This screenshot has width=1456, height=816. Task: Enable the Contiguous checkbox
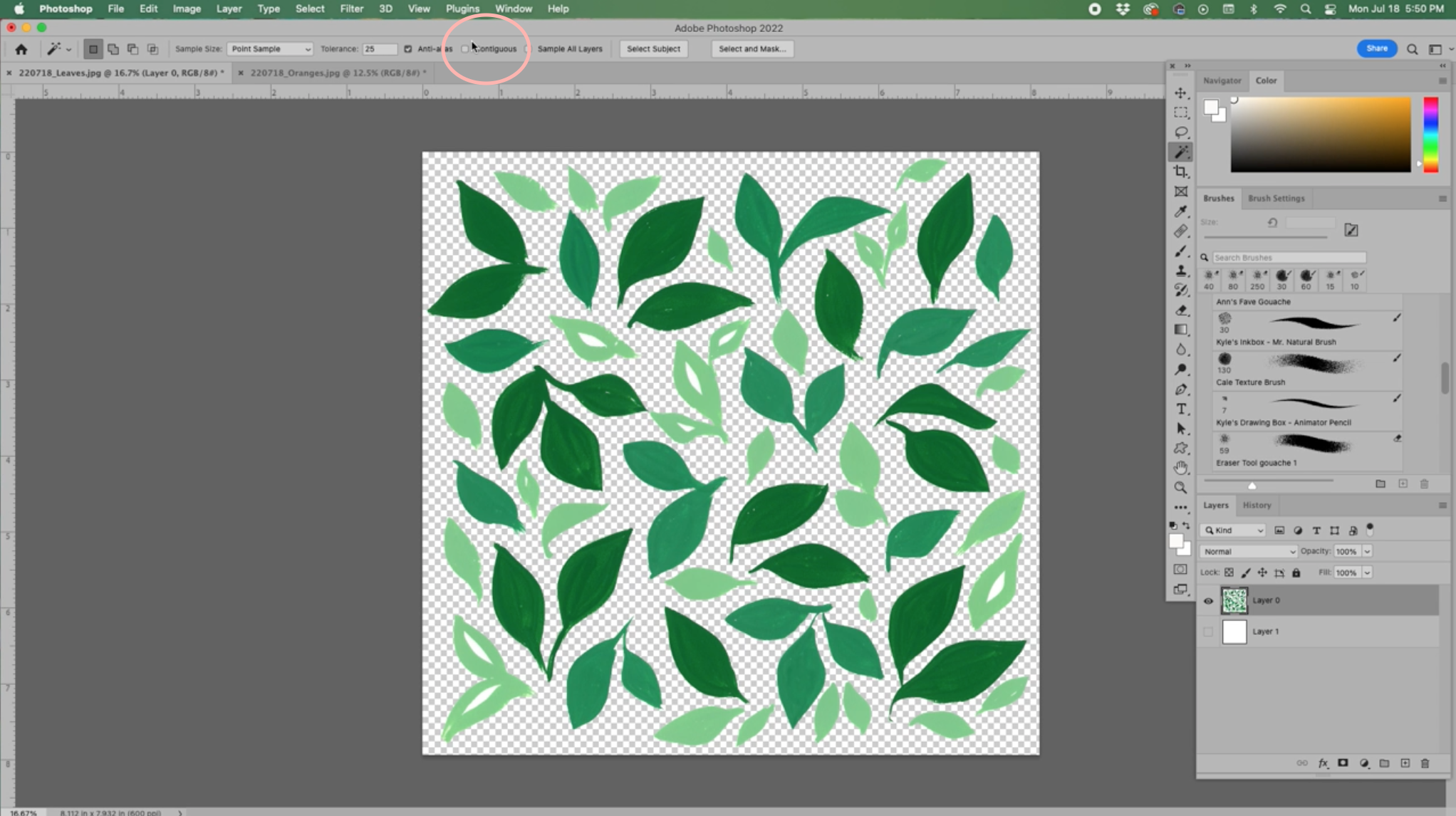(465, 49)
